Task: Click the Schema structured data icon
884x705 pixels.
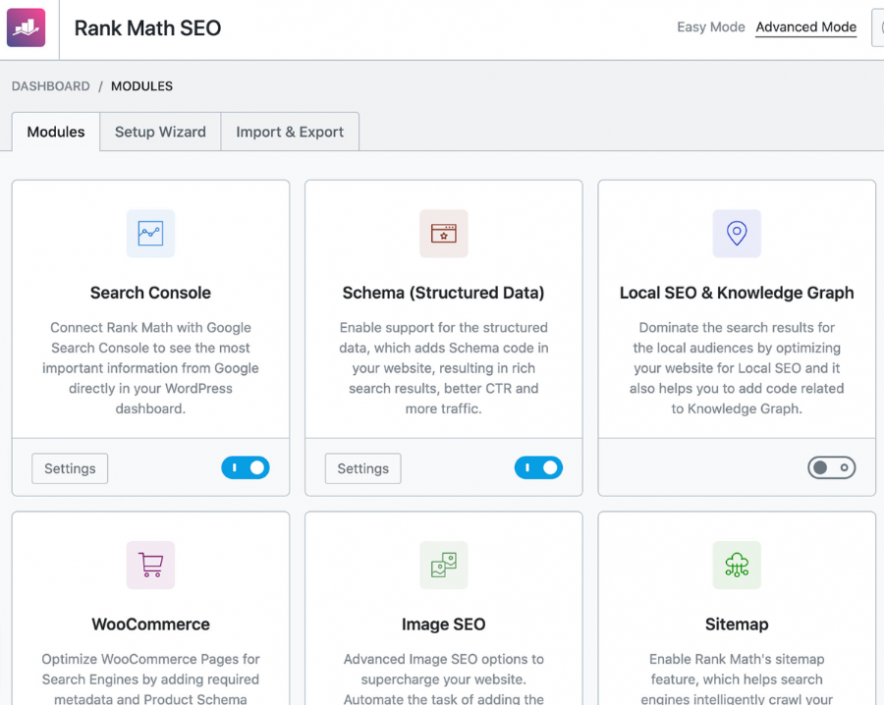Action: (x=443, y=234)
